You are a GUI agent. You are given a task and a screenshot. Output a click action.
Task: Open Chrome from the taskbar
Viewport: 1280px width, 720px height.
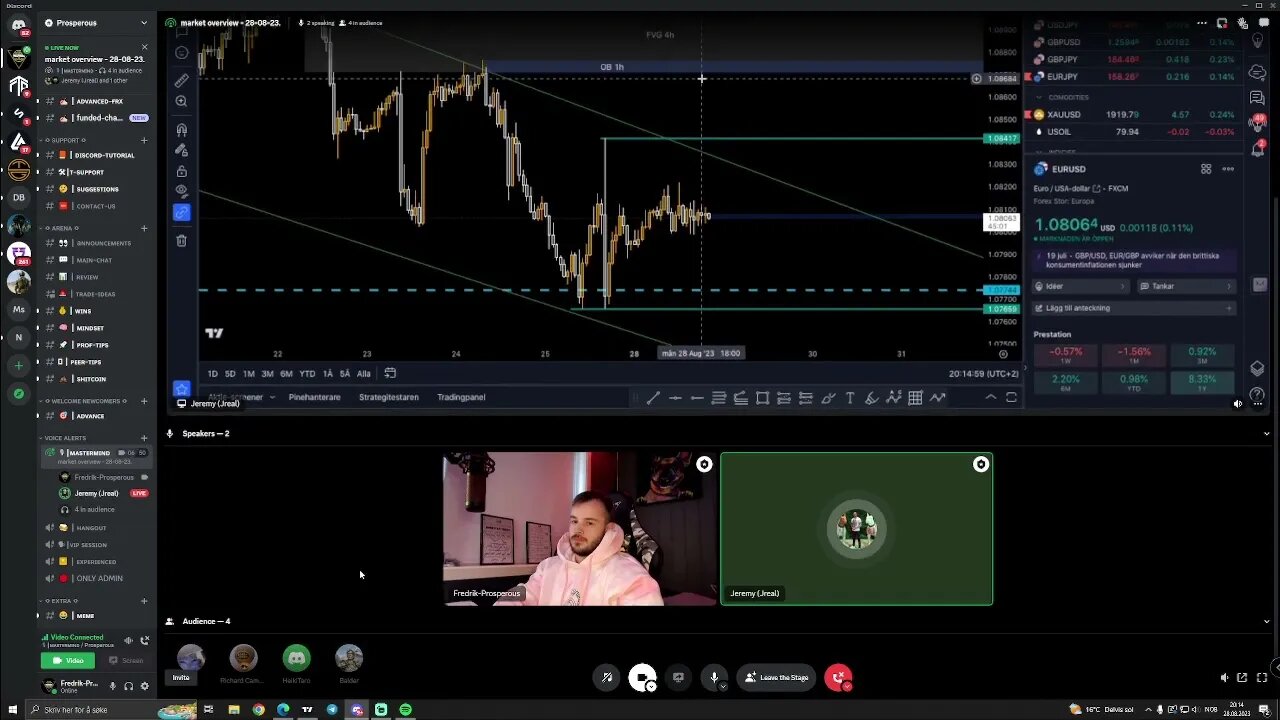258,709
